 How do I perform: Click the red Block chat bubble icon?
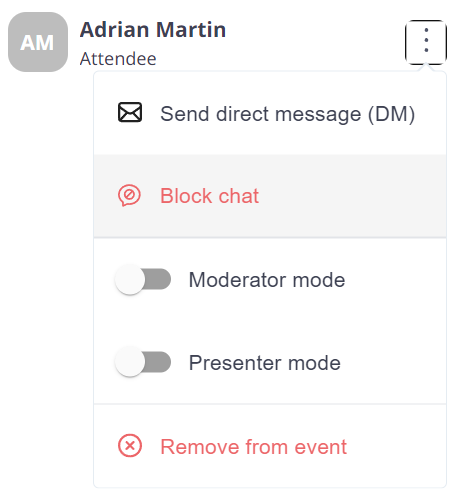click(x=129, y=195)
